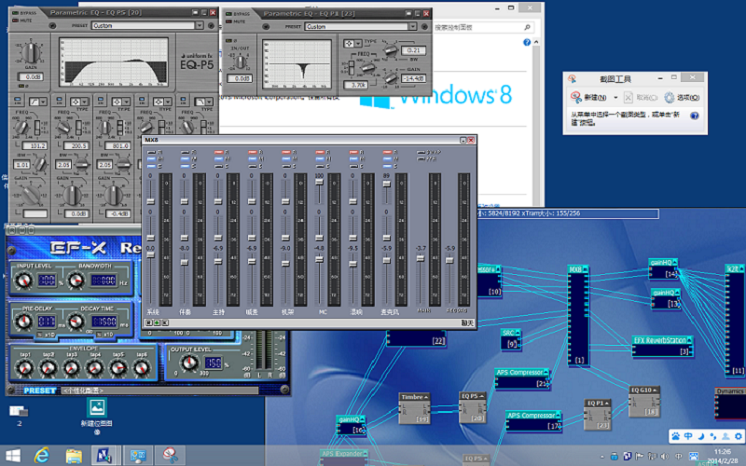Viewport: 746px width, 466px height.
Task: Click the Control Panel search box
Action: tap(482, 28)
